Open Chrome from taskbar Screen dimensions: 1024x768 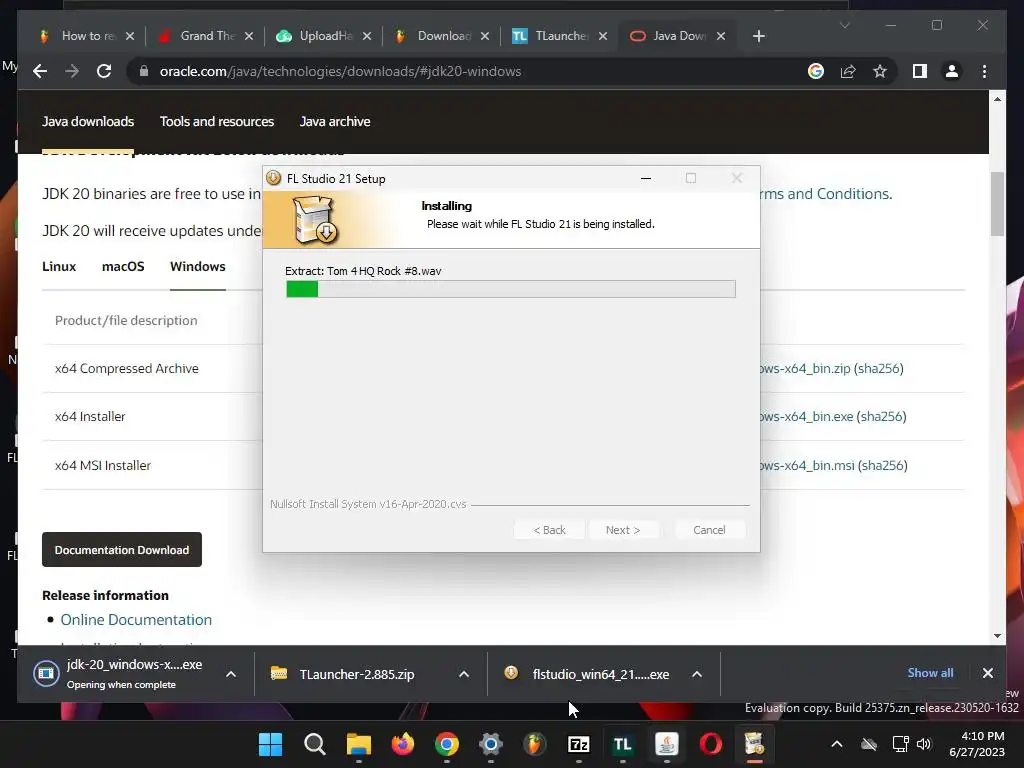[447, 744]
